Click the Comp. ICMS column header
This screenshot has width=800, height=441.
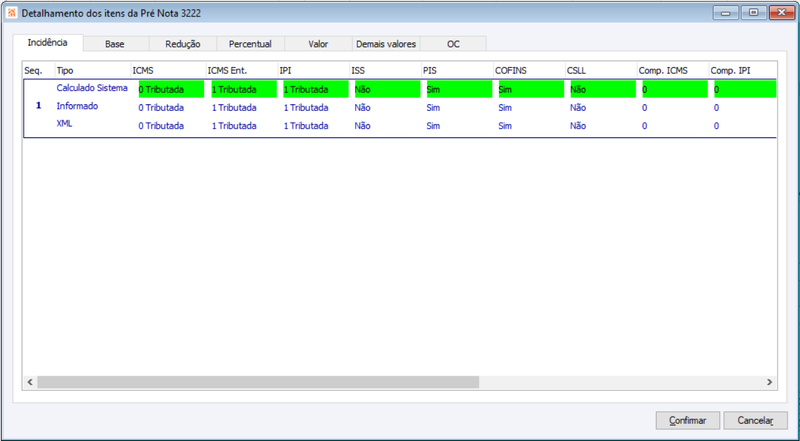(x=673, y=71)
